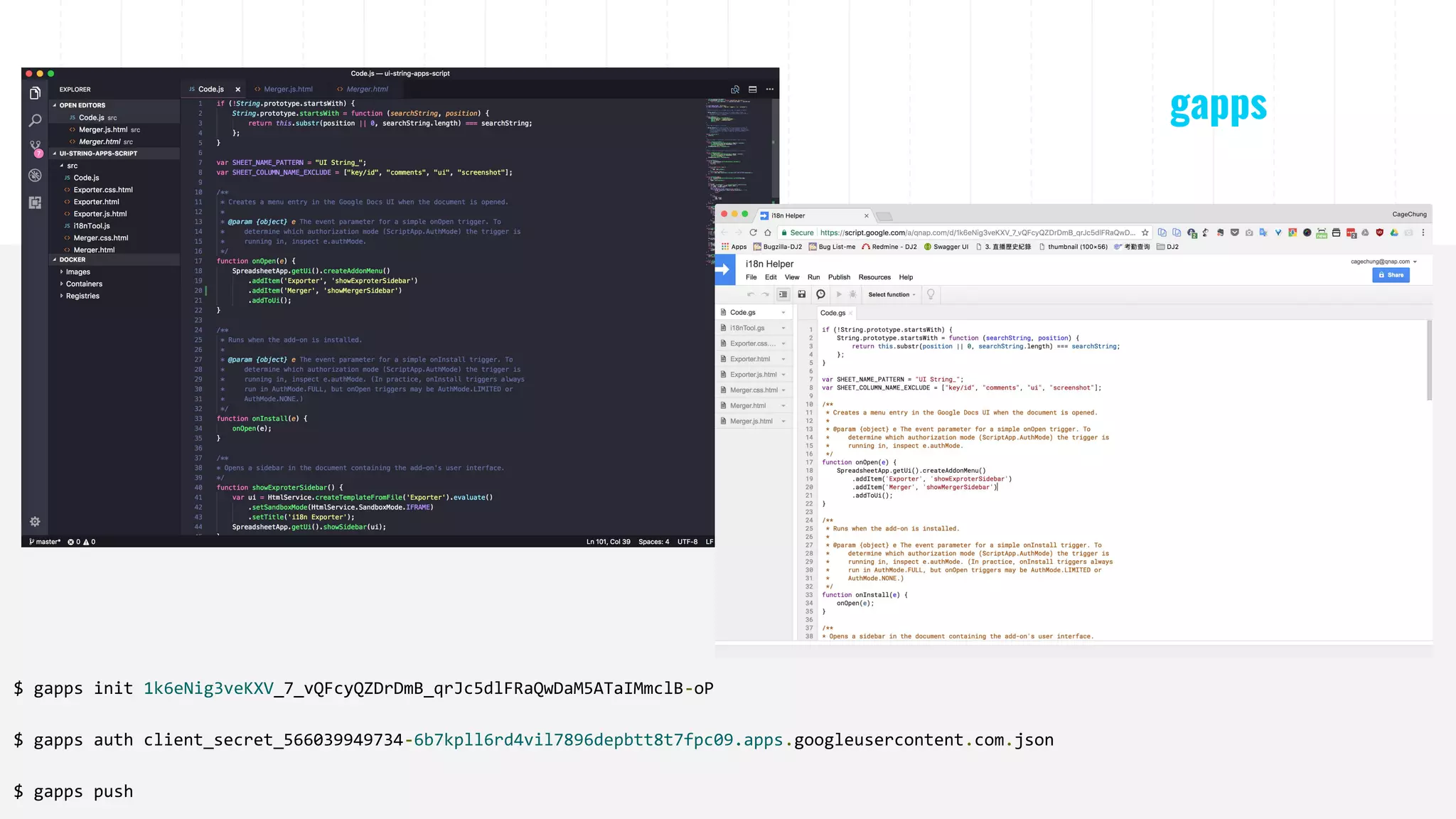Screen dimensions: 1456x819
Task: Click the Pocket extension icon in Chrome
Action: pyautogui.click(x=1234, y=232)
